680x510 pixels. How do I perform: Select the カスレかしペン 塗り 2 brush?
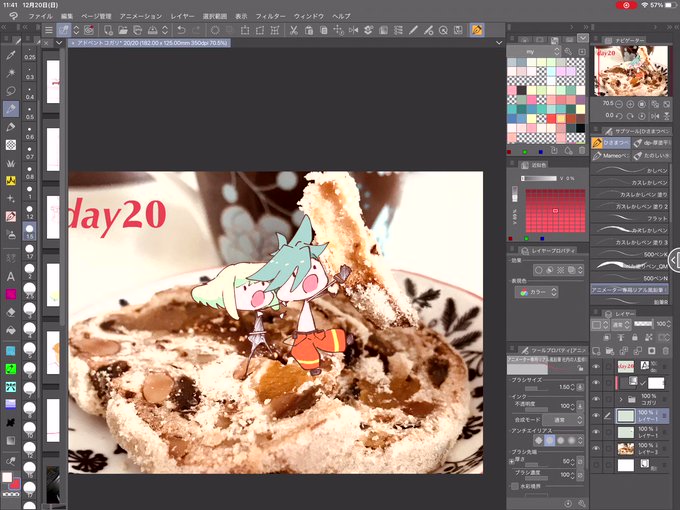(630, 206)
